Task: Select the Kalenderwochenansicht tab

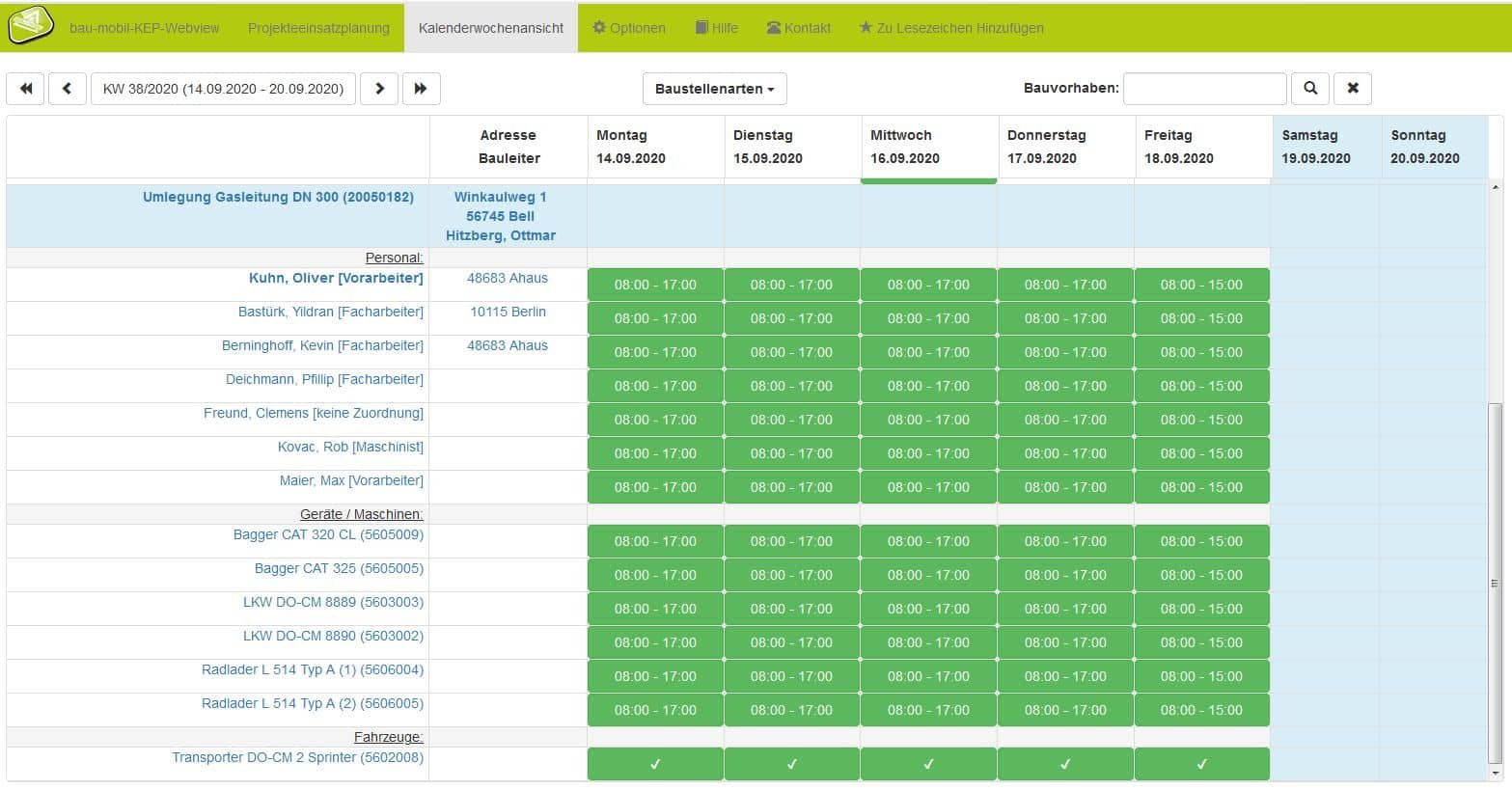Action: 491,28
